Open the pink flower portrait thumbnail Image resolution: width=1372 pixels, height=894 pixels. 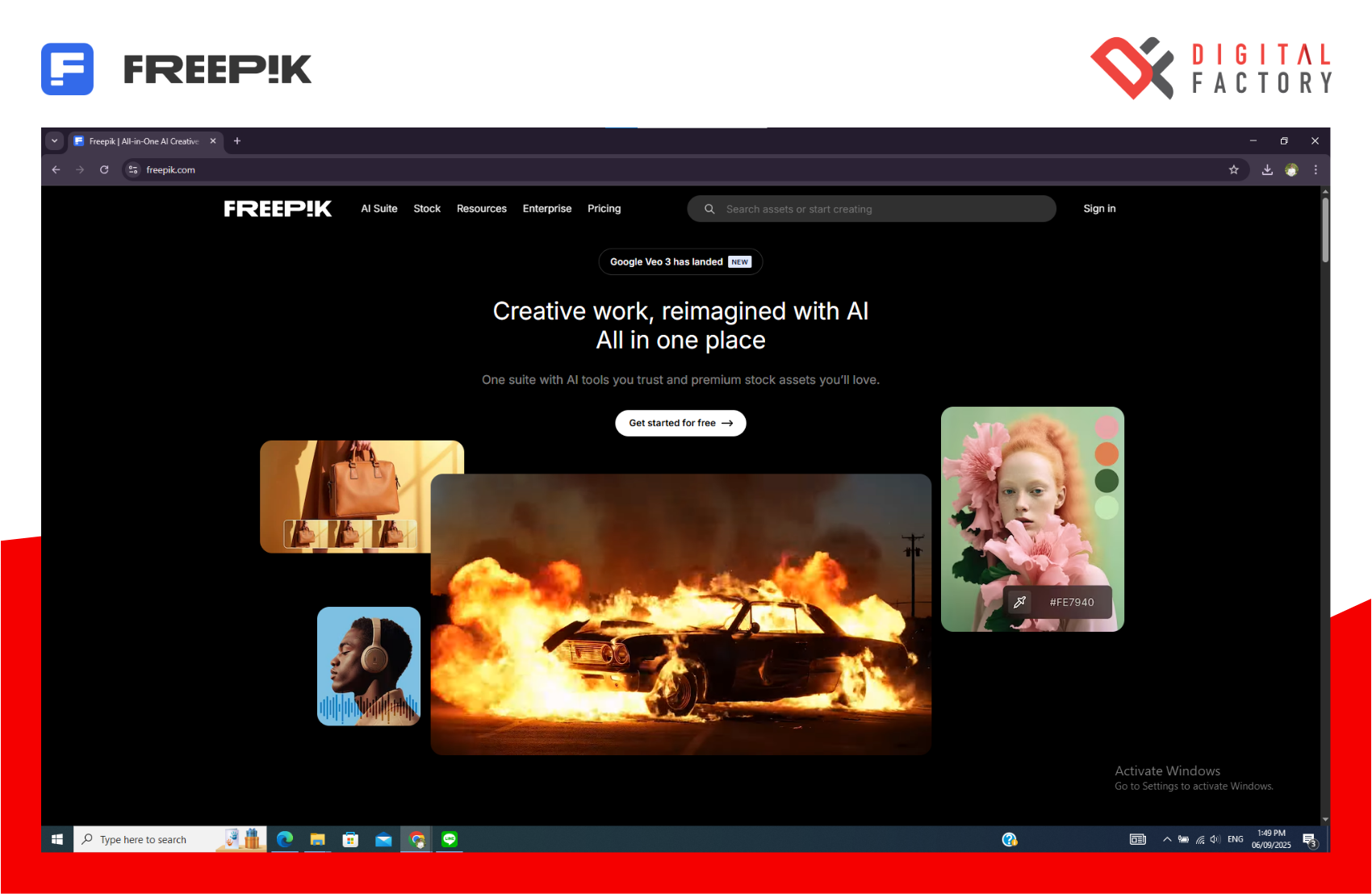tap(1032, 519)
